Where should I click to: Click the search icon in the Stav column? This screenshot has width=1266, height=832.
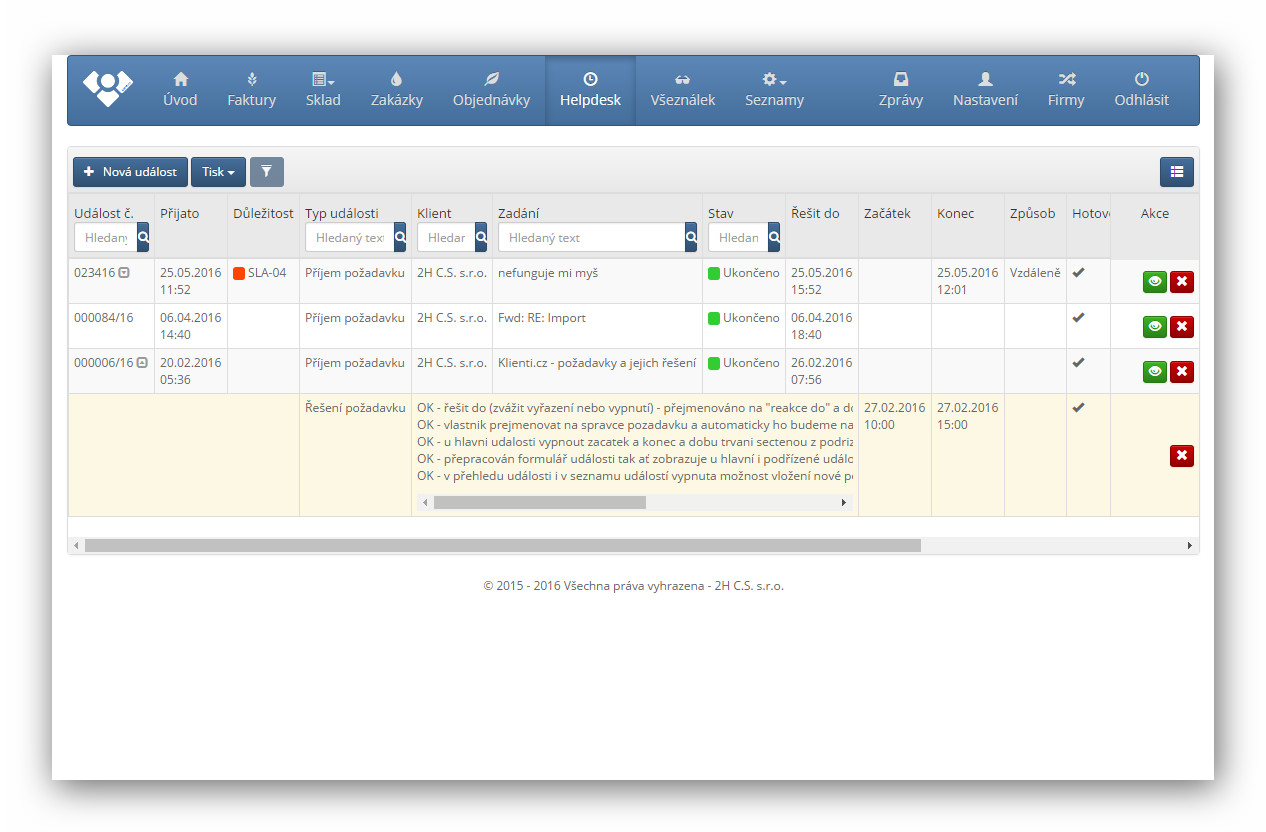pyautogui.click(x=773, y=238)
